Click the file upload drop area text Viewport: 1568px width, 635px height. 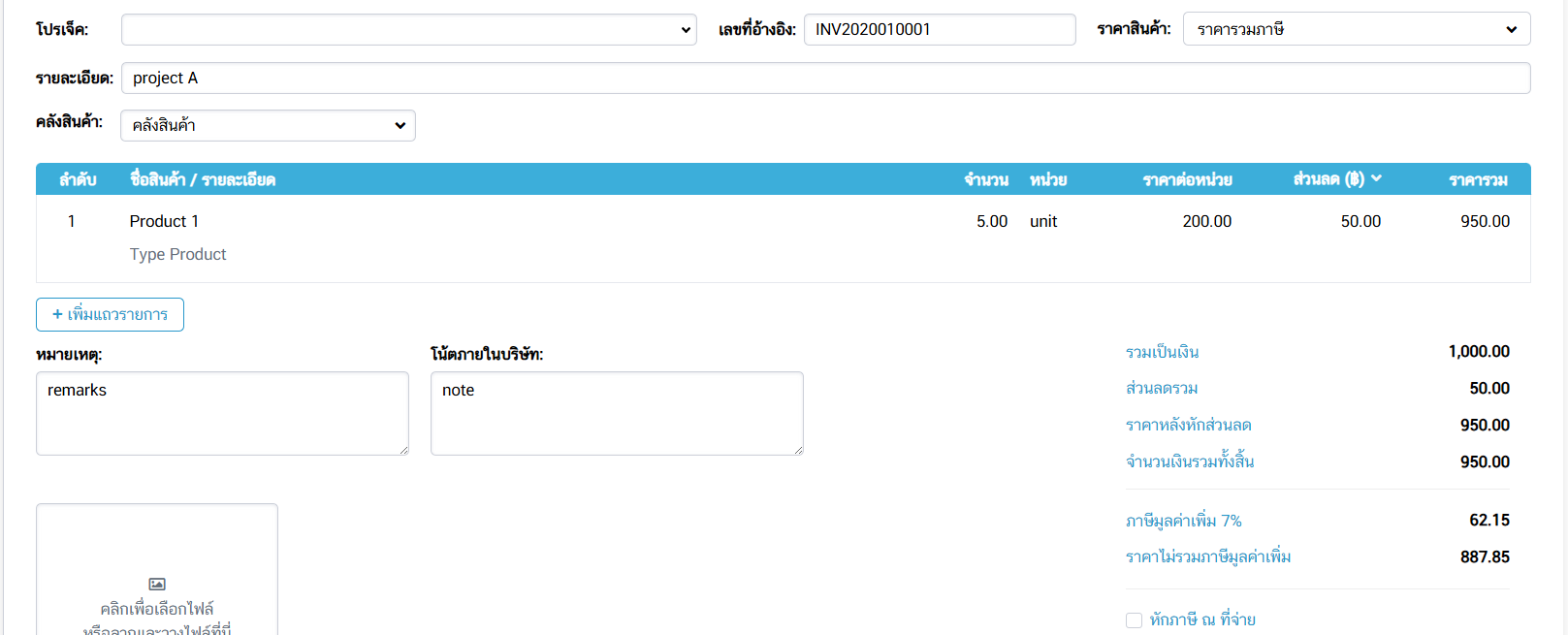point(157,611)
